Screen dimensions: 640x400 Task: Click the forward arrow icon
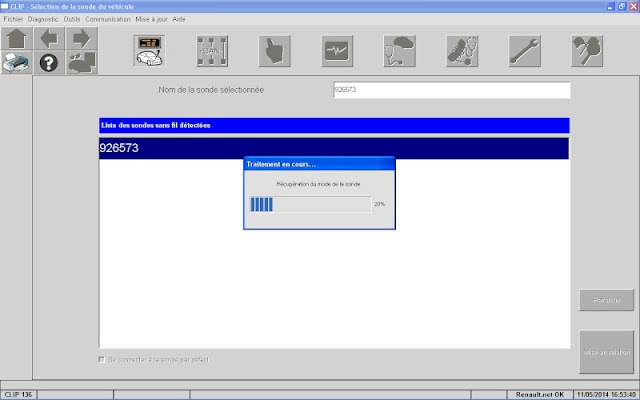[81, 39]
